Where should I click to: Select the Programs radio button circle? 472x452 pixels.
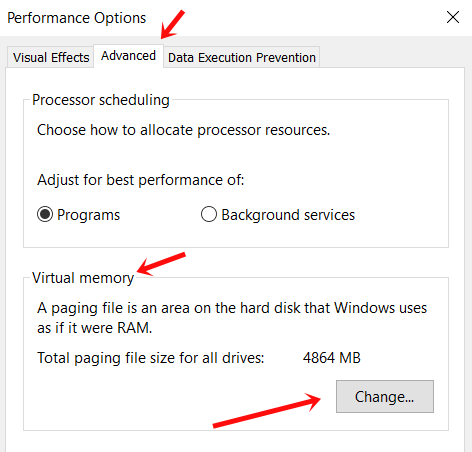coord(45,214)
